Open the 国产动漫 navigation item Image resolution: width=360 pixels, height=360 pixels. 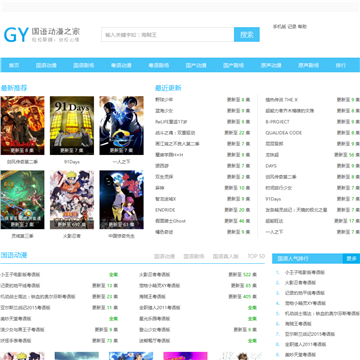(x=196, y=65)
